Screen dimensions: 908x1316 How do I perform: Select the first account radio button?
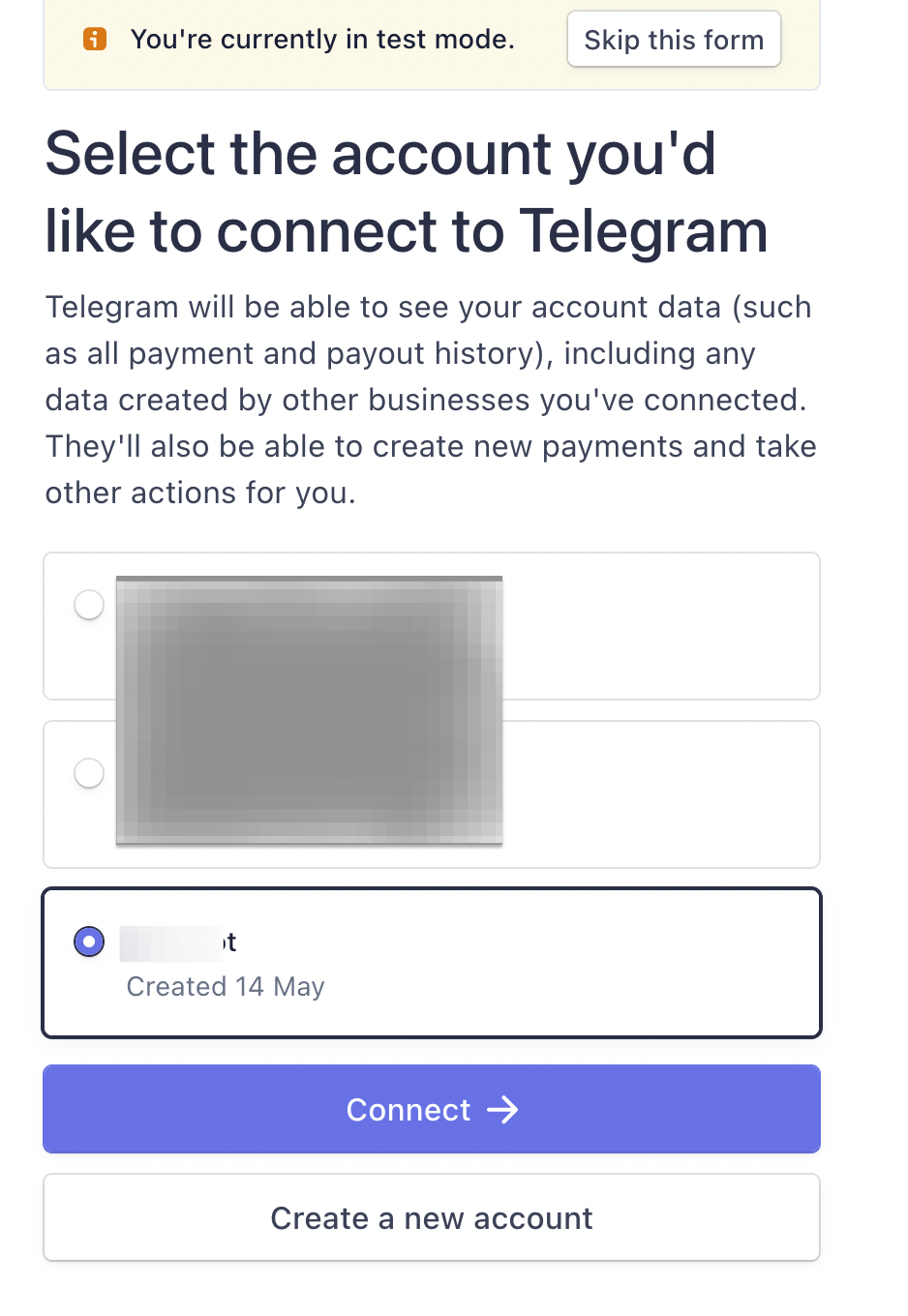89,605
